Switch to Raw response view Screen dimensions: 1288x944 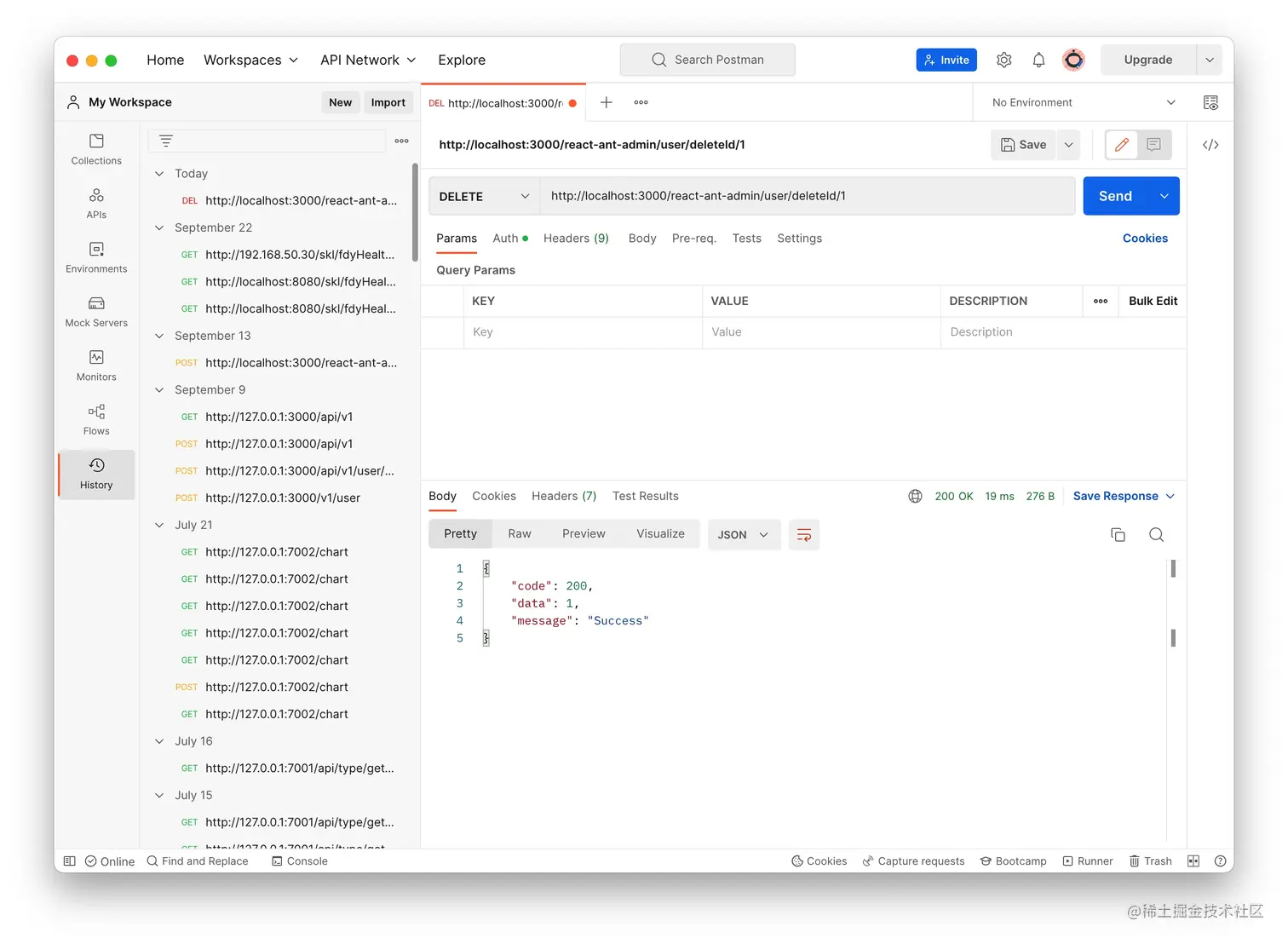click(520, 534)
